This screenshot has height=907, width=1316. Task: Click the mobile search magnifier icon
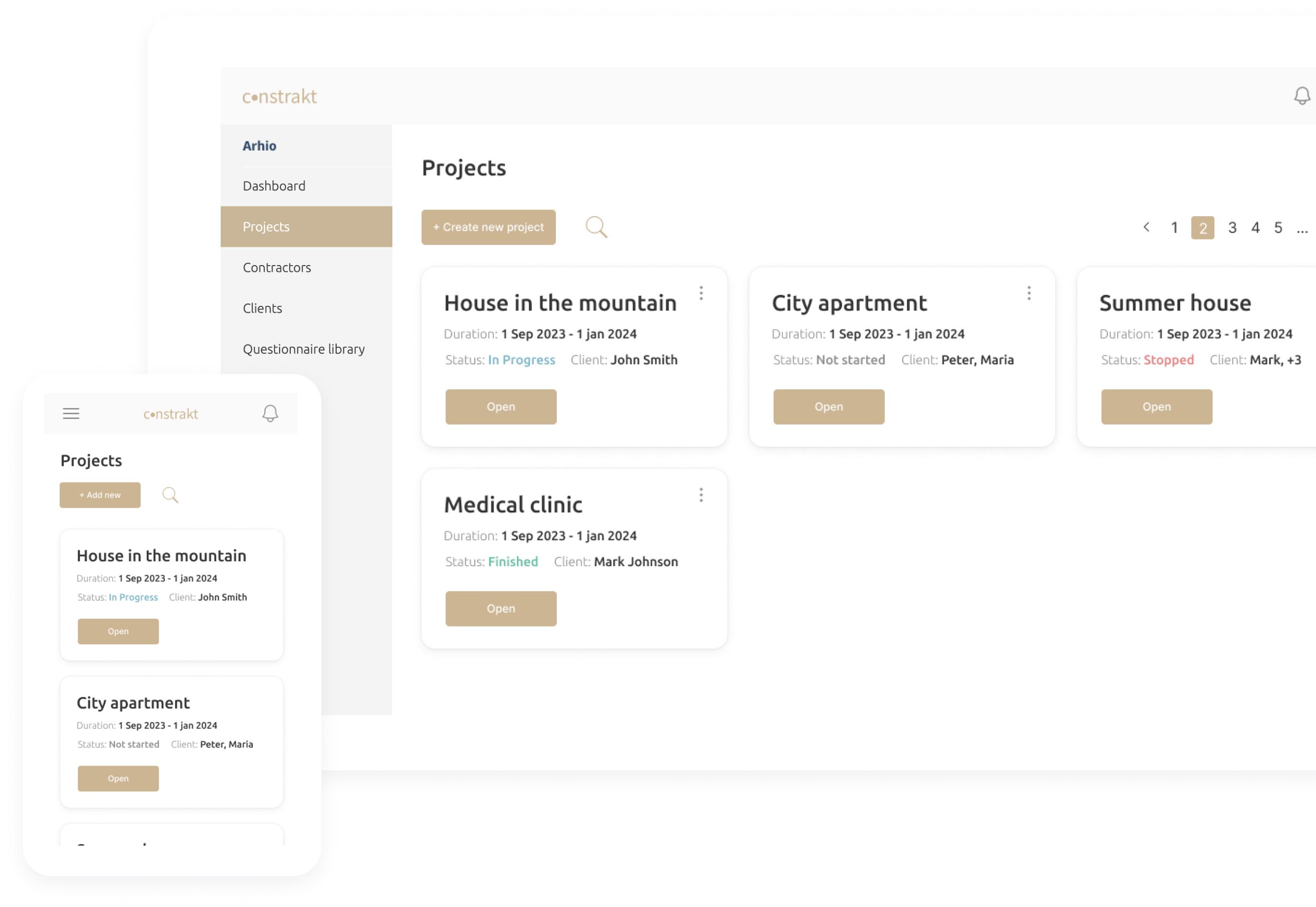170,495
